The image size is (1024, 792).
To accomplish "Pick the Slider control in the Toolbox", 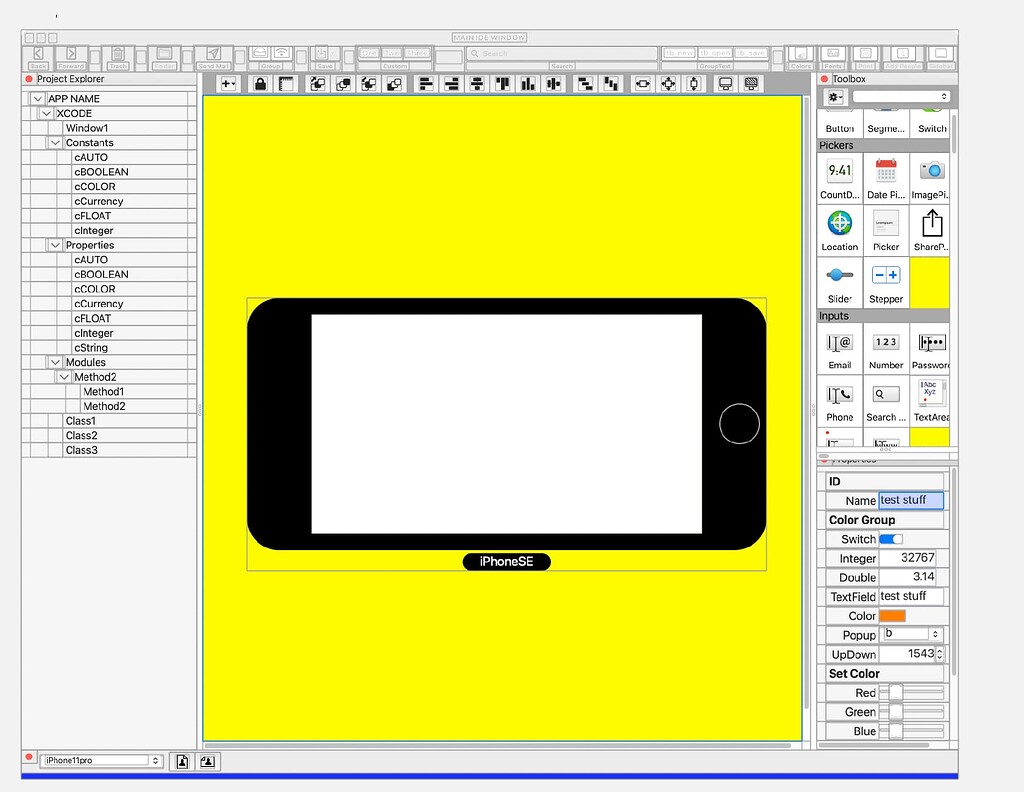I will [x=839, y=275].
